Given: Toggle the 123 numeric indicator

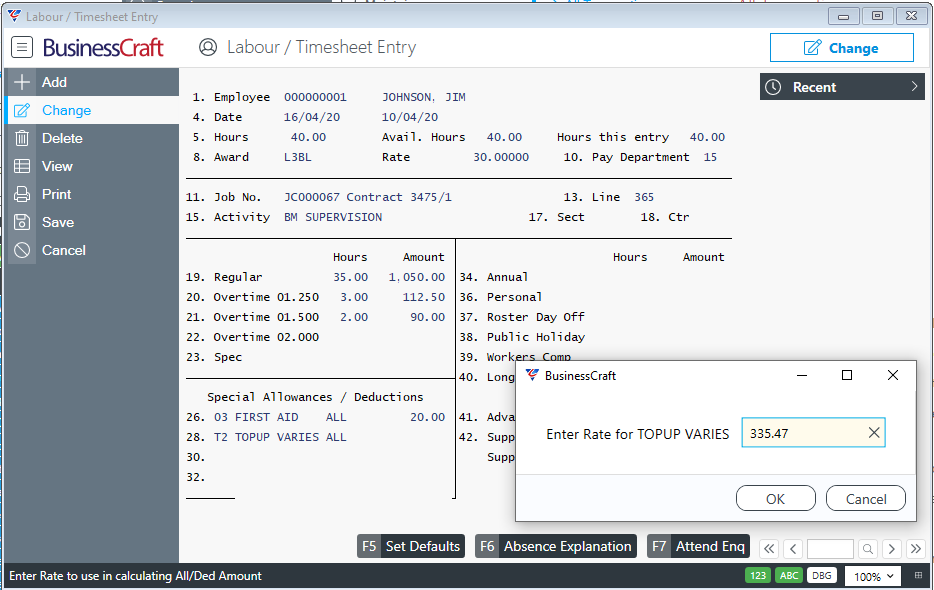Looking at the screenshot, I should (x=758, y=576).
